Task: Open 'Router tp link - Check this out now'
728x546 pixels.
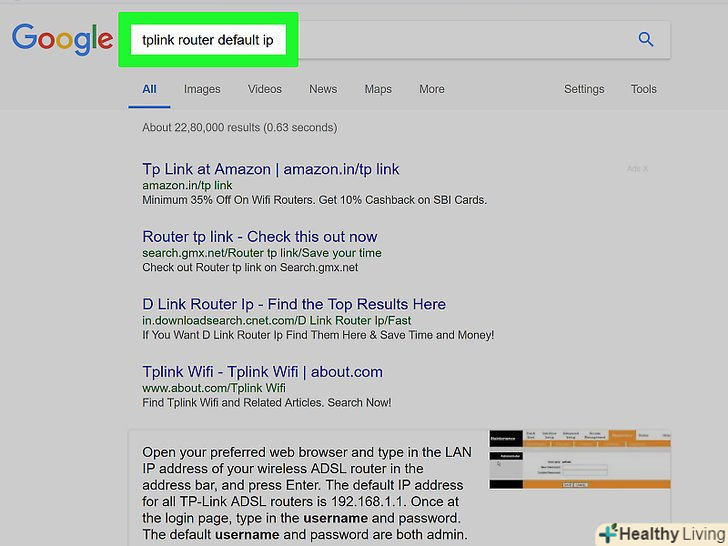Action: (x=260, y=237)
